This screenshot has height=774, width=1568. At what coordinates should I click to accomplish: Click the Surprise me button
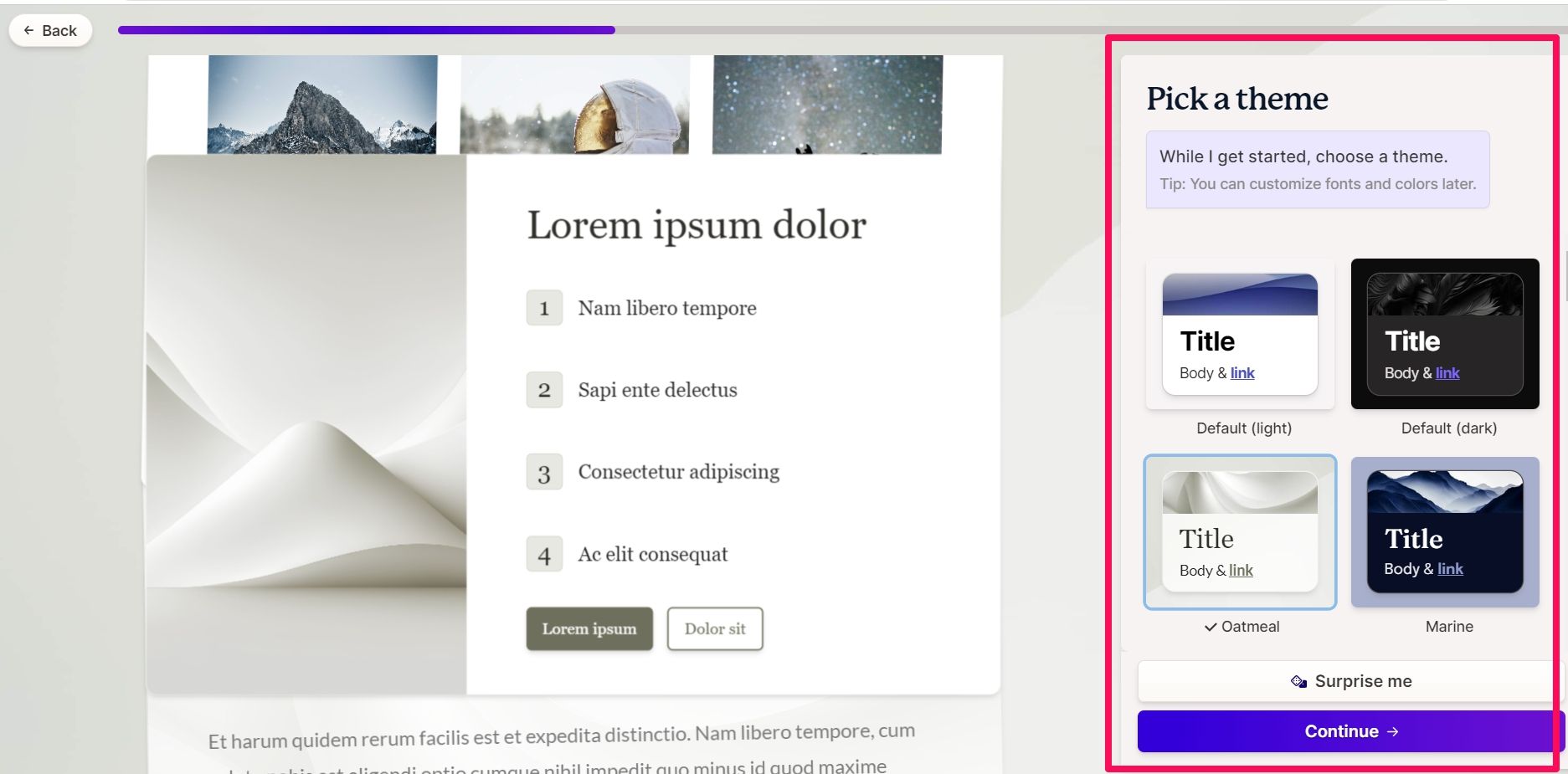coord(1351,680)
